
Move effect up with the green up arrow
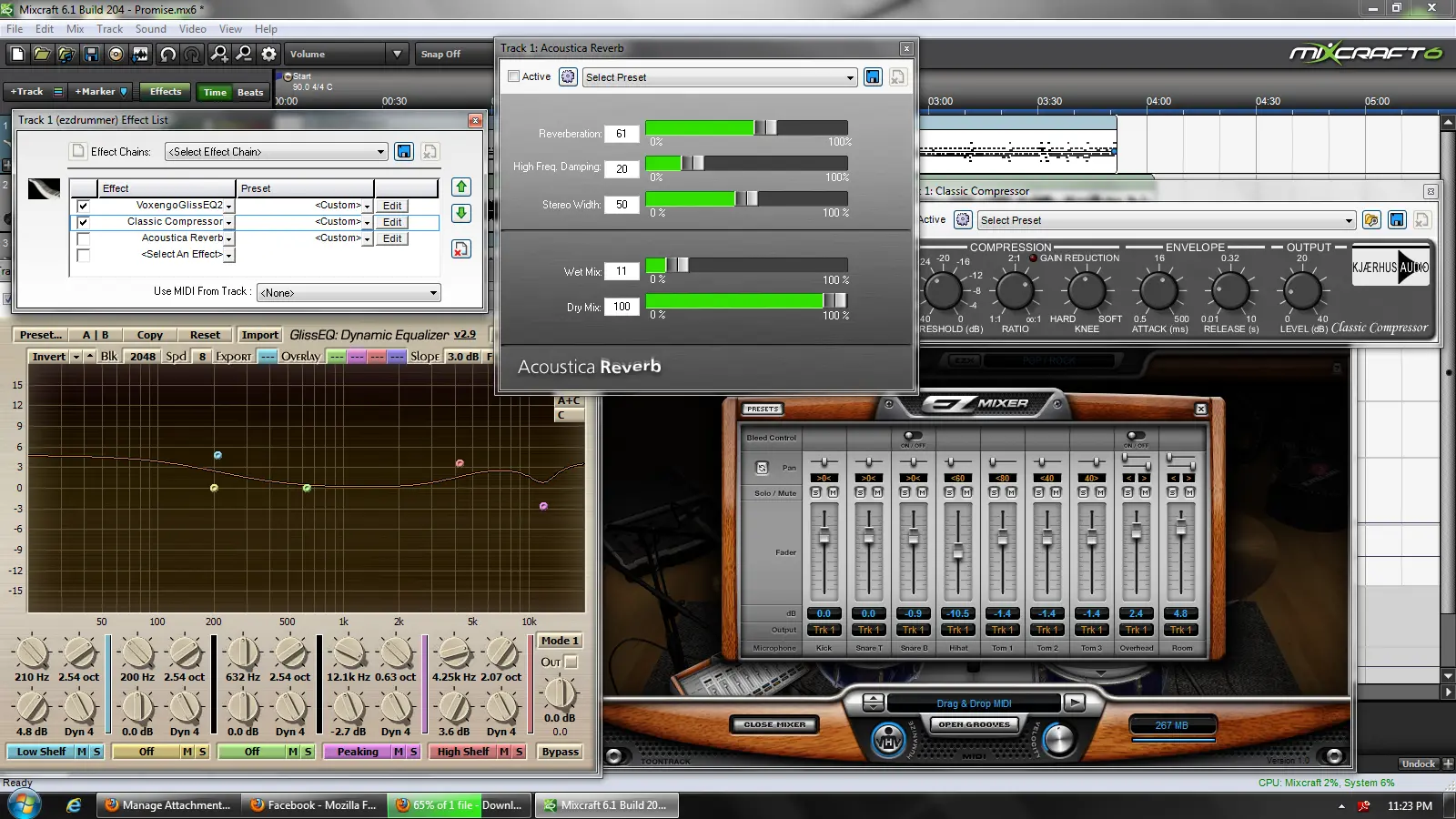click(461, 187)
